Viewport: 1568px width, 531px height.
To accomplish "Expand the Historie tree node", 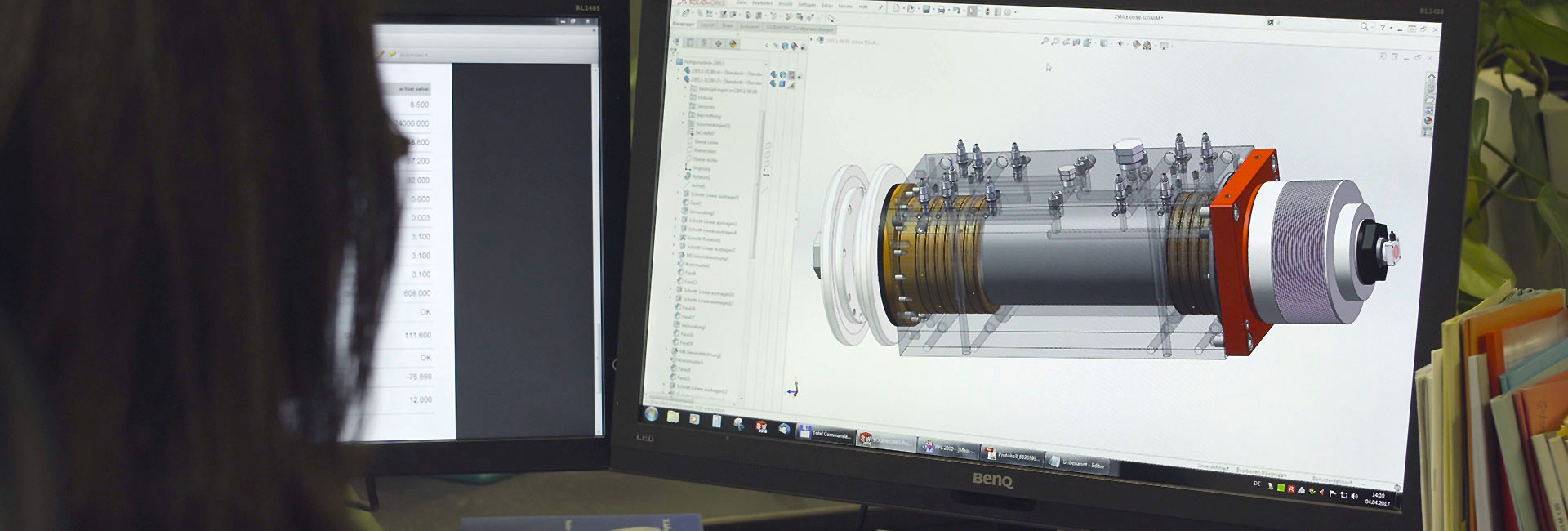I will pyautogui.click(x=684, y=96).
